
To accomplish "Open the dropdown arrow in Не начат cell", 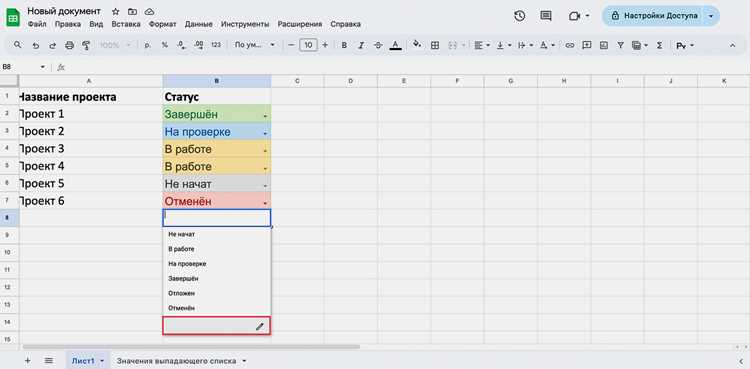I will coord(265,186).
